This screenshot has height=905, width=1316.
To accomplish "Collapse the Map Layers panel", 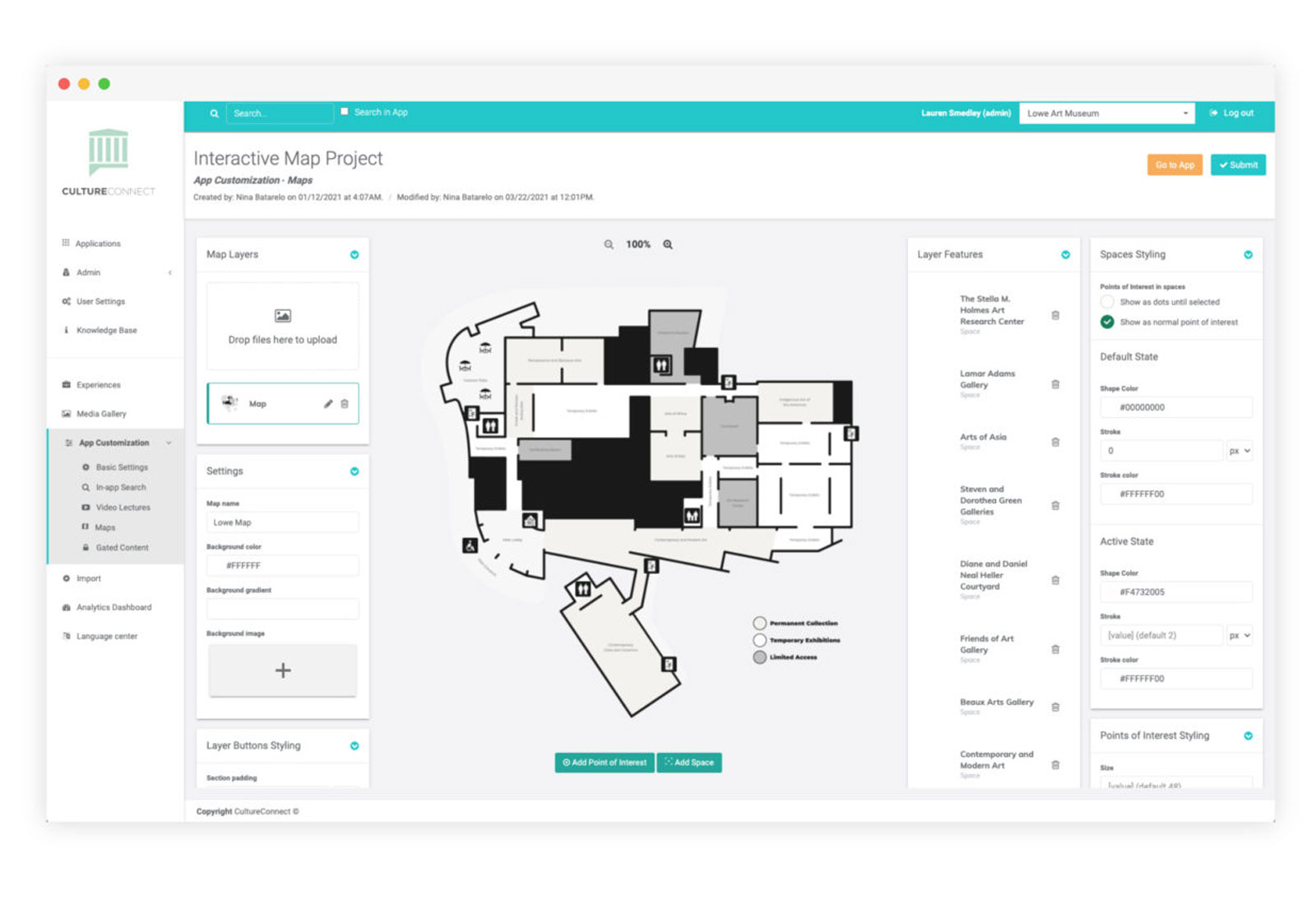I will pyautogui.click(x=354, y=255).
